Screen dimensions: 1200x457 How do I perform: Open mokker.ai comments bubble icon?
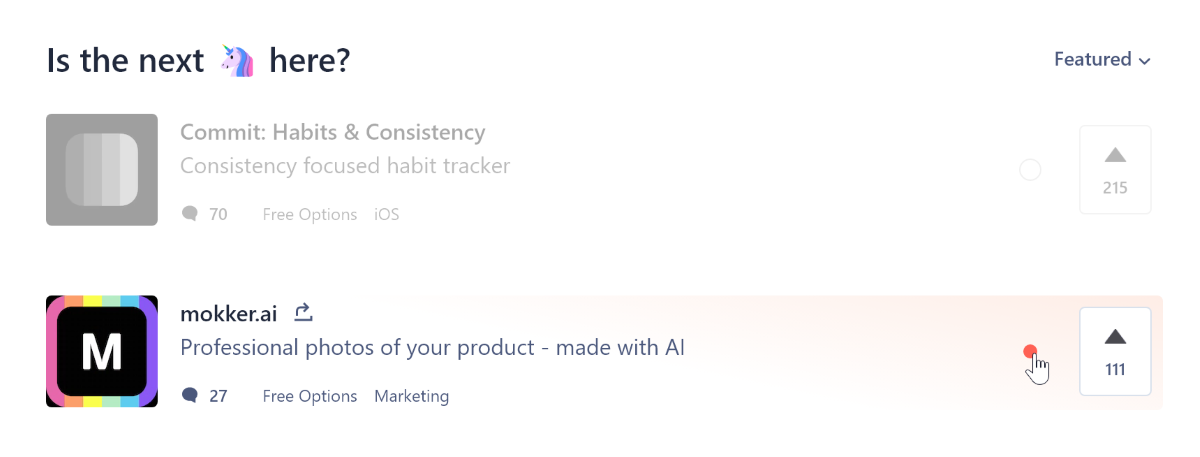tap(190, 396)
